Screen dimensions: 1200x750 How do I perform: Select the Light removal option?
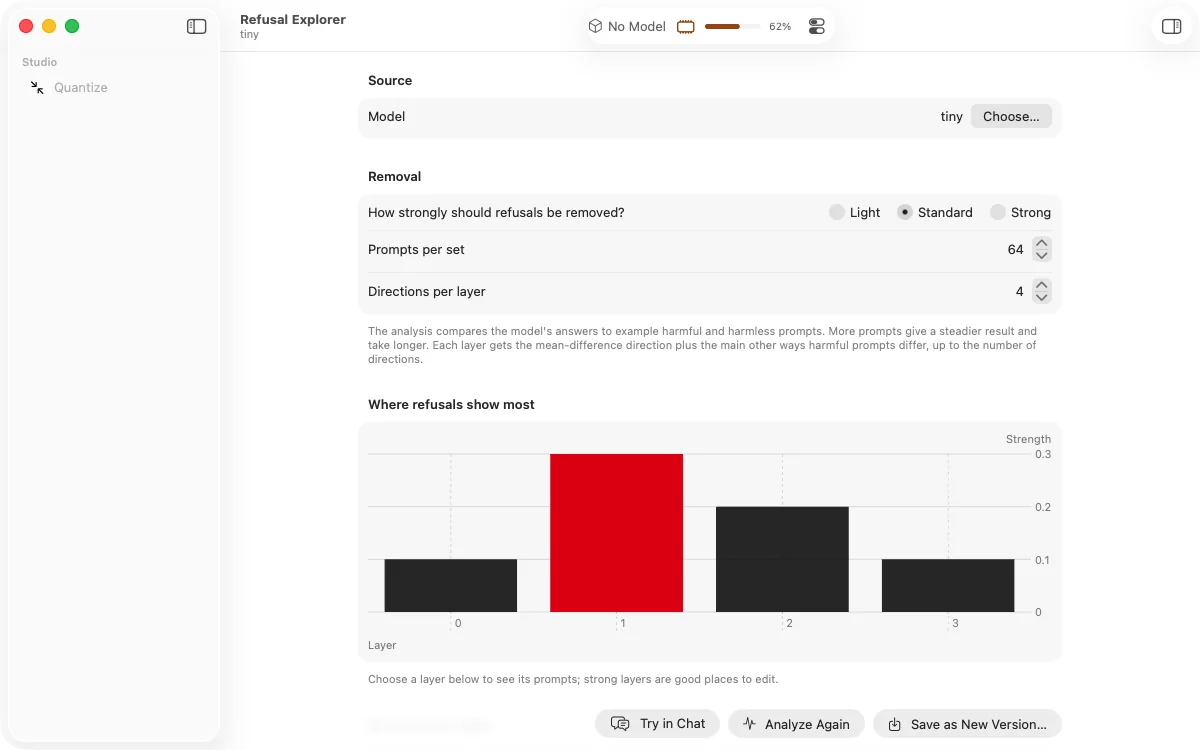(x=837, y=212)
